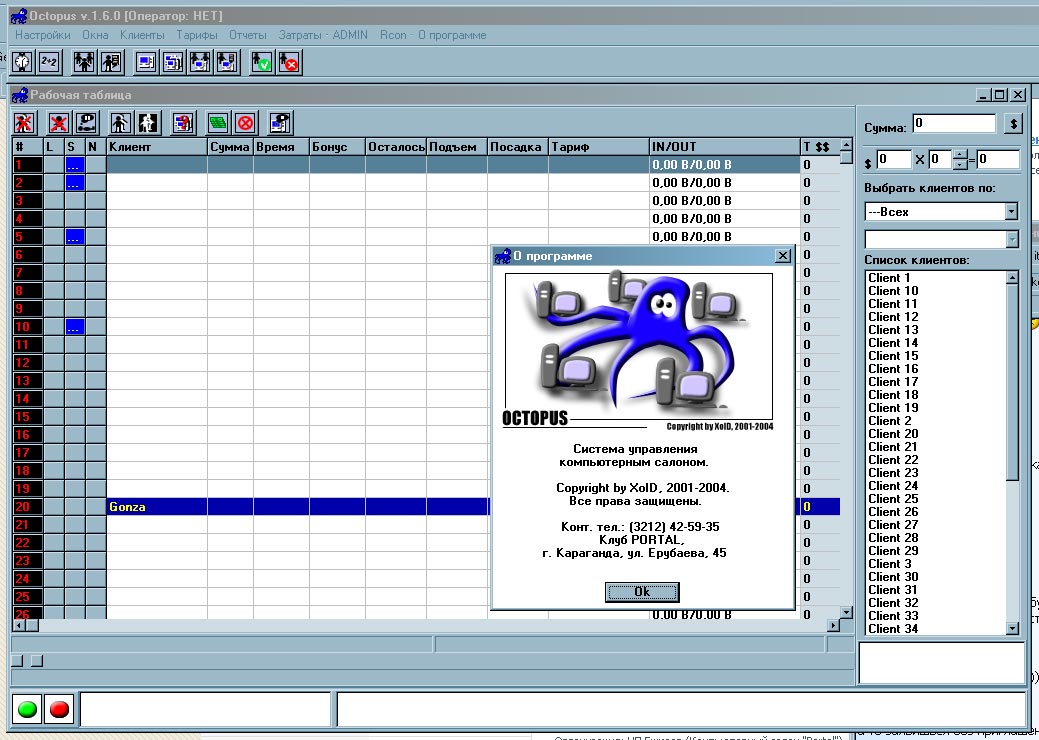Click the clock icon in main toolbar
Image resolution: width=1039 pixels, height=740 pixels.
pyautogui.click(x=22, y=62)
